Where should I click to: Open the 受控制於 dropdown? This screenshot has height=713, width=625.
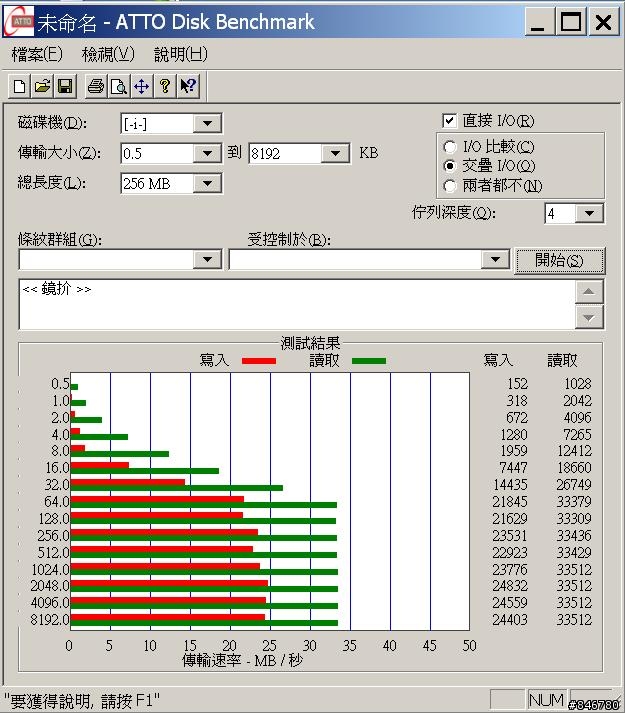[x=495, y=260]
